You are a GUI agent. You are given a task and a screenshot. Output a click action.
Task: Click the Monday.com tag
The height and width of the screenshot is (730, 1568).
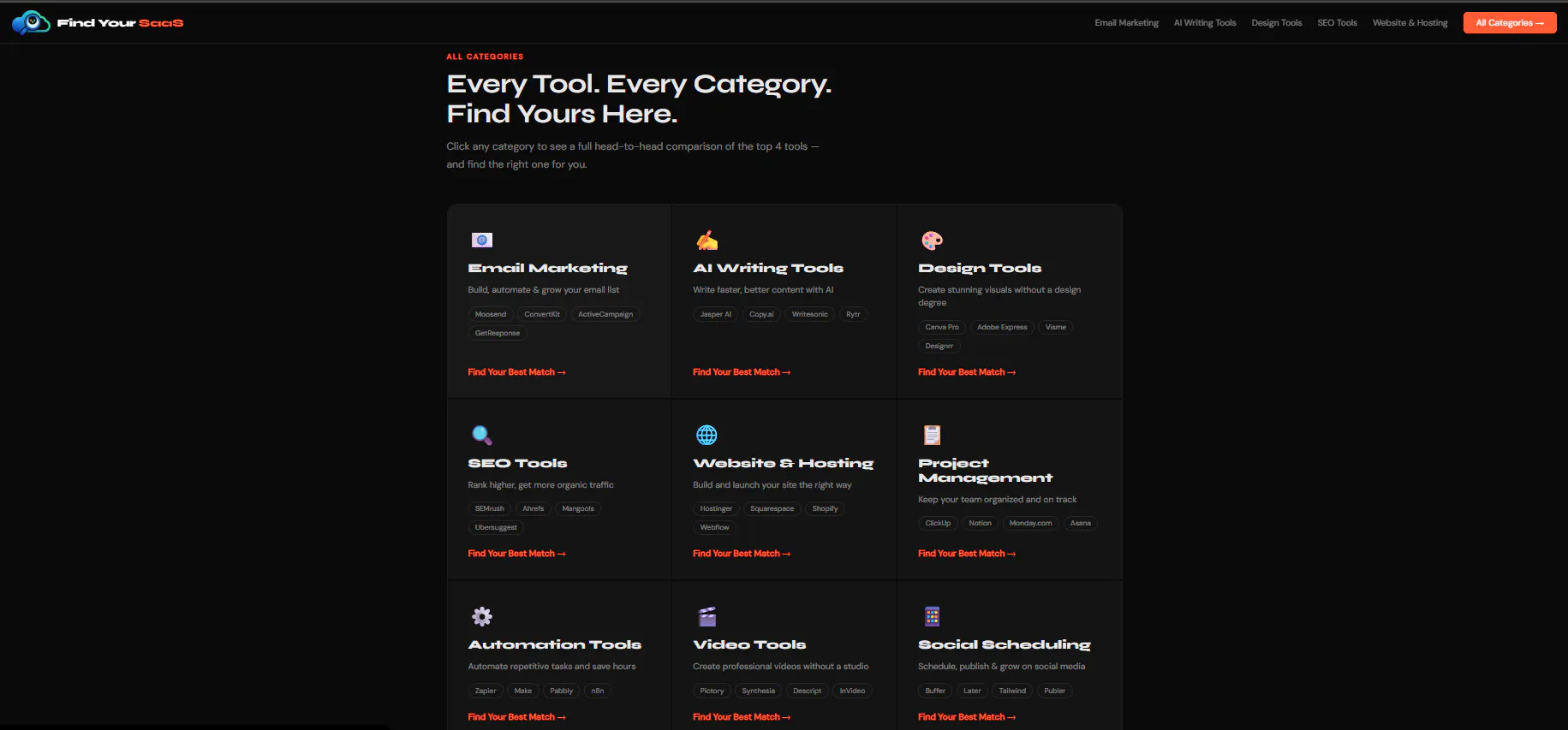click(x=1031, y=523)
